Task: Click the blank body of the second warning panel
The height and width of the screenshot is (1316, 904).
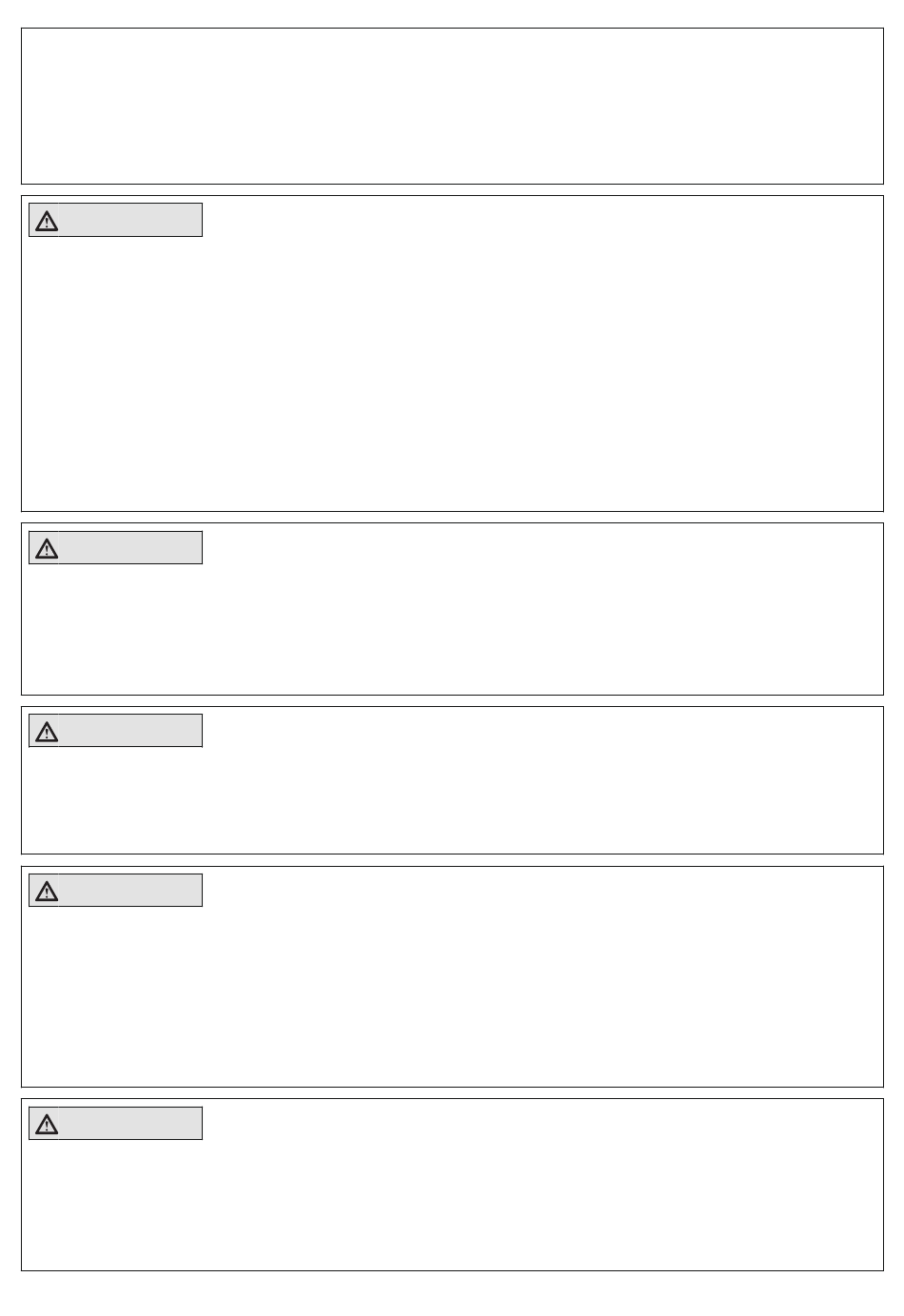Action: point(452,628)
